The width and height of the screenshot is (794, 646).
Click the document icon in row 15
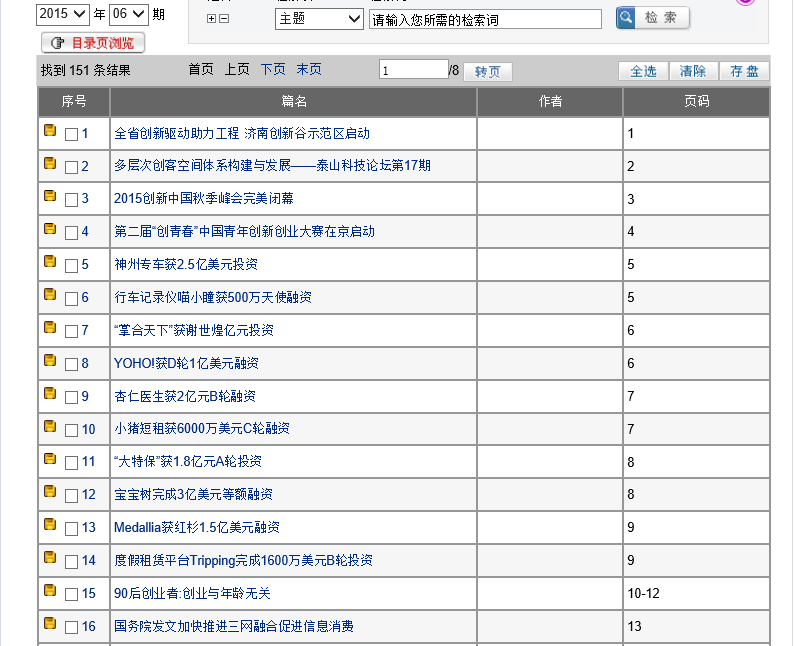click(x=50, y=590)
